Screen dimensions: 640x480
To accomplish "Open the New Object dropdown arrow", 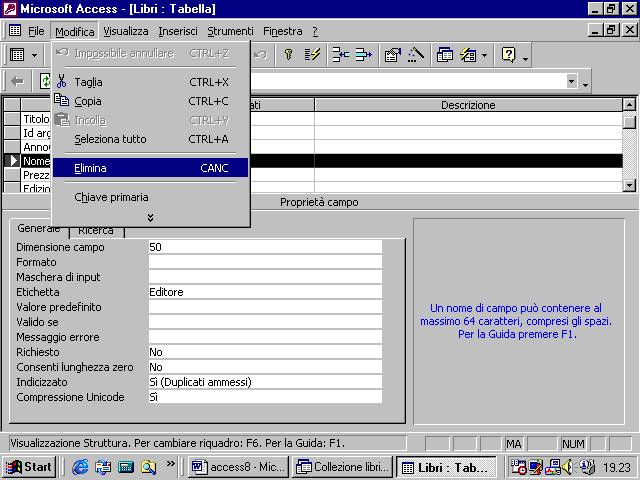I will pos(484,55).
